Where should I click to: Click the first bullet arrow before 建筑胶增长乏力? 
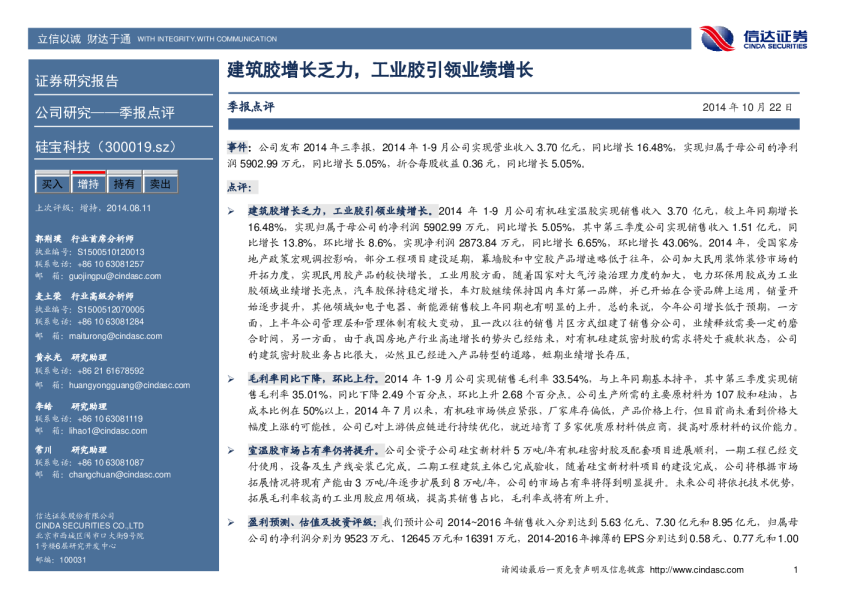pyautogui.click(x=231, y=212)
